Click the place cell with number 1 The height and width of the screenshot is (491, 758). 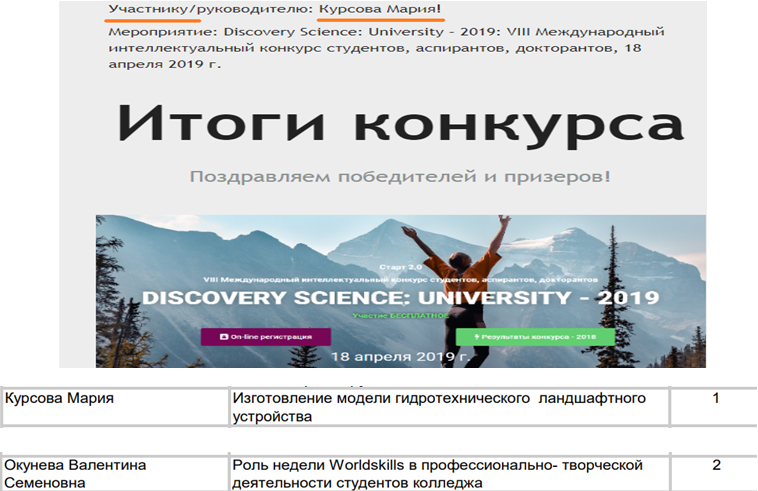(x=714, y=407)
